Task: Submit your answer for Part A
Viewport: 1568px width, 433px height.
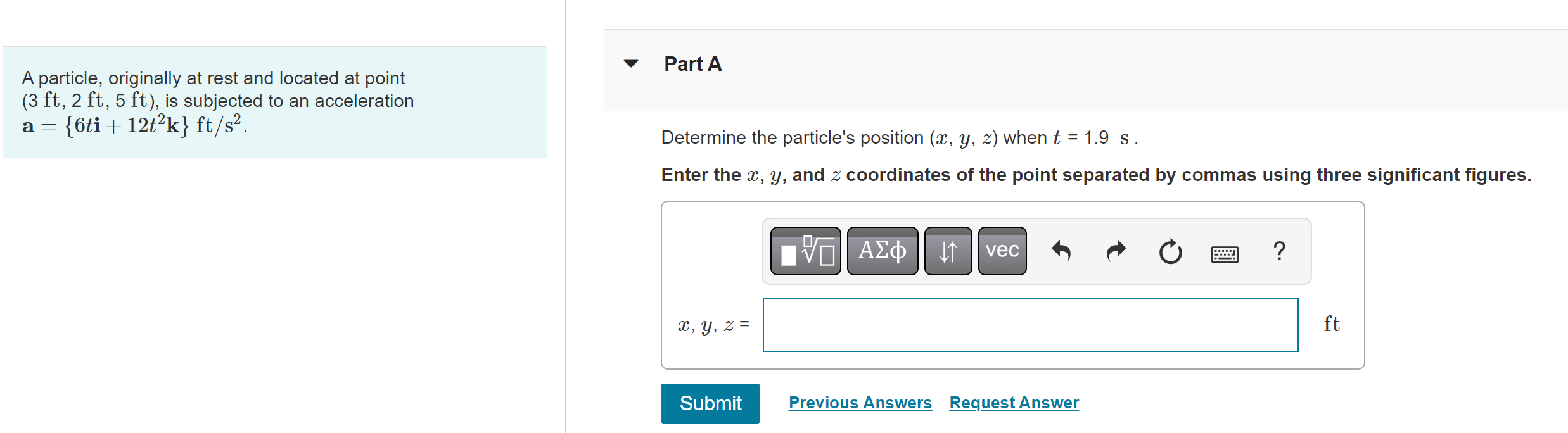Action: click(710, 403)
